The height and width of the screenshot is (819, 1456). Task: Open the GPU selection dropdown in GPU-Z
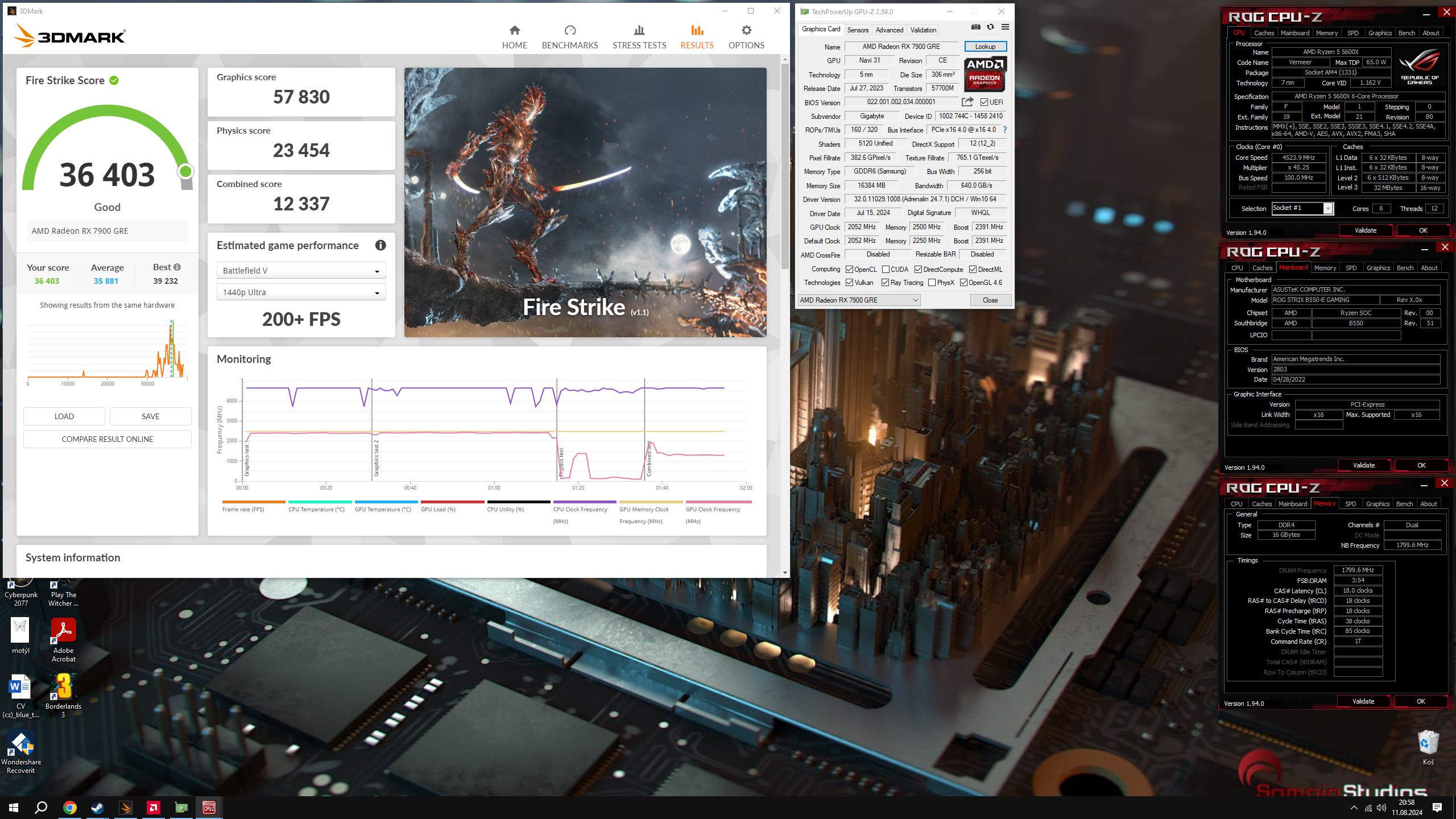coord(859,300)
